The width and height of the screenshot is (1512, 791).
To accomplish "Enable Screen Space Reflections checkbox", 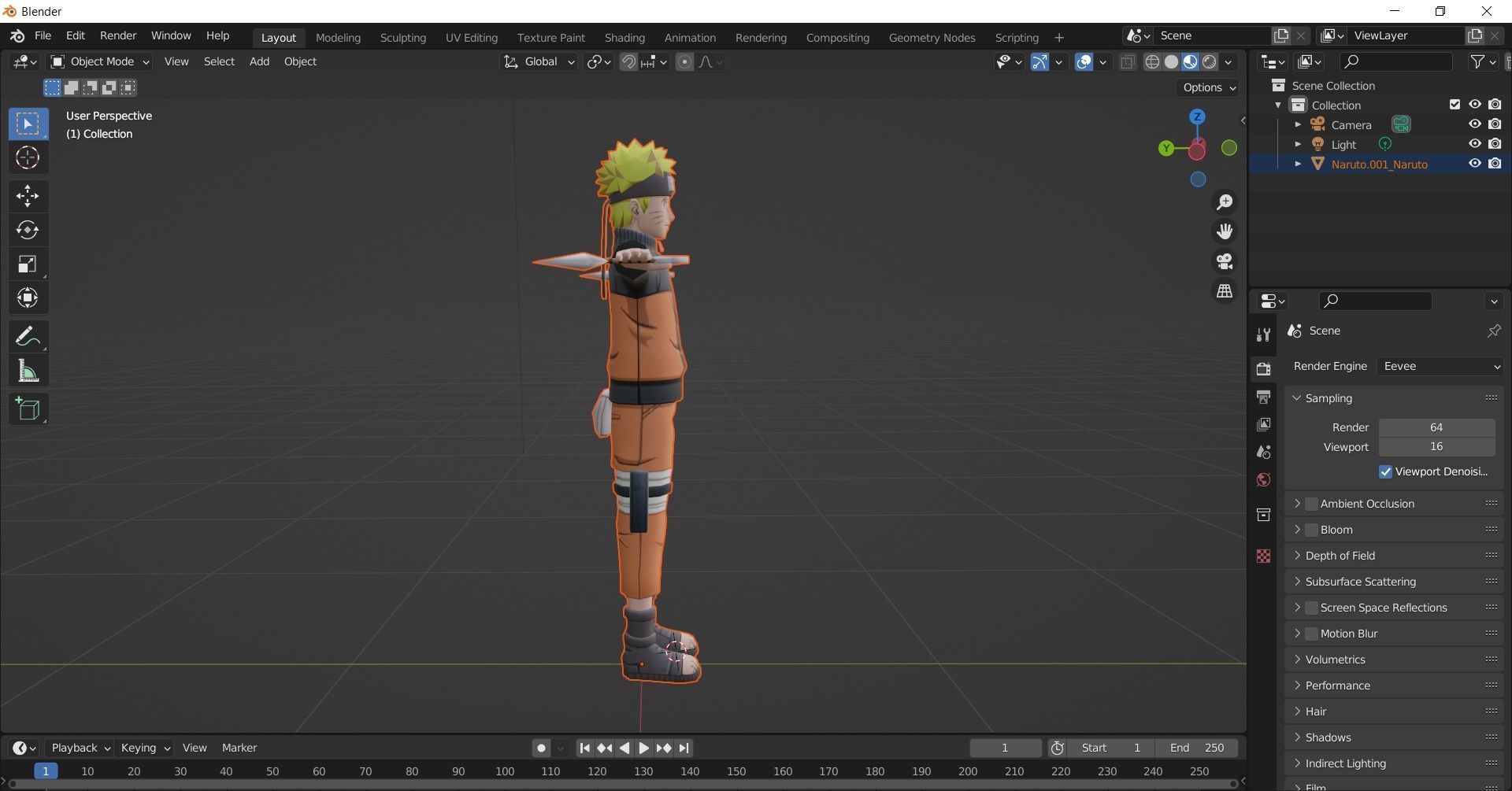I will [x=1311, y=608].
